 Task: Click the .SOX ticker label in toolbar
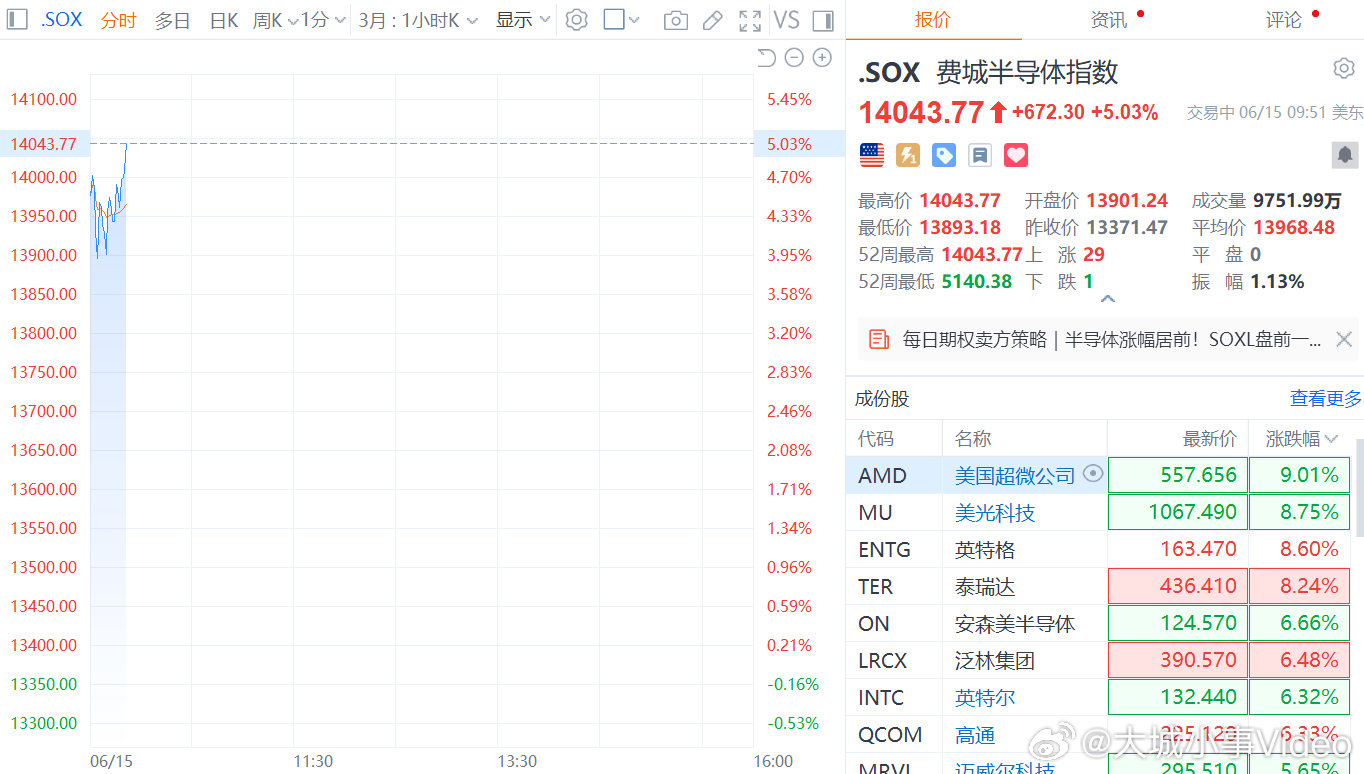[x=61, y=20]
